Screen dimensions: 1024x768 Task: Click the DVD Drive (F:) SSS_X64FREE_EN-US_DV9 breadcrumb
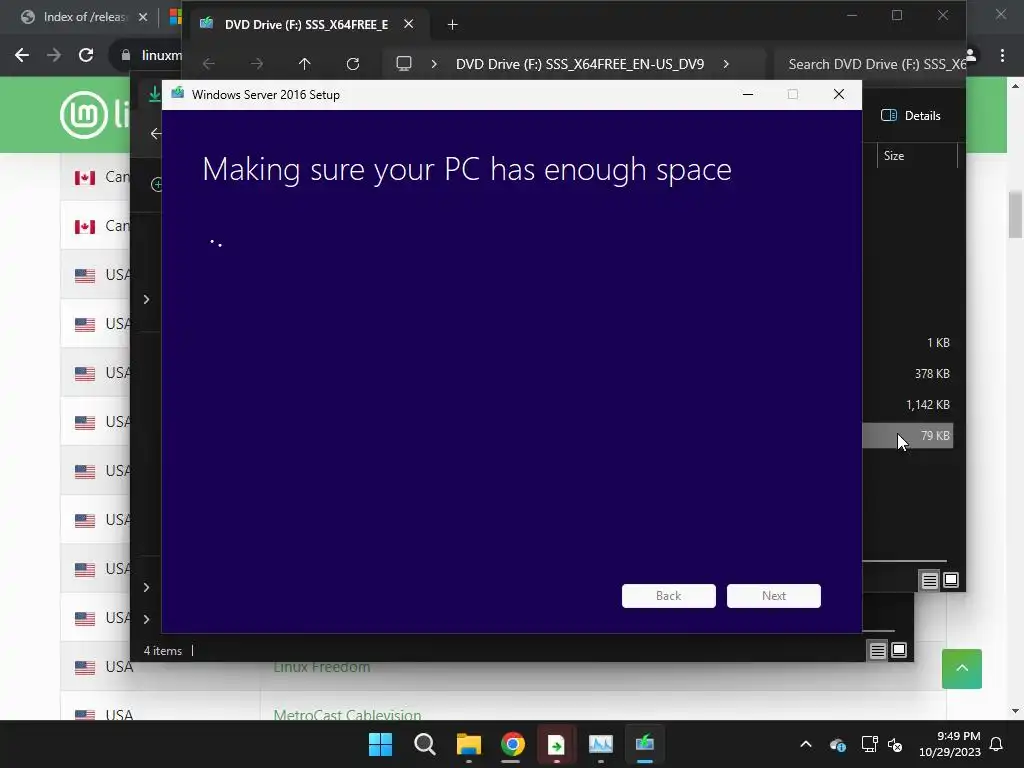coord(580,64)
